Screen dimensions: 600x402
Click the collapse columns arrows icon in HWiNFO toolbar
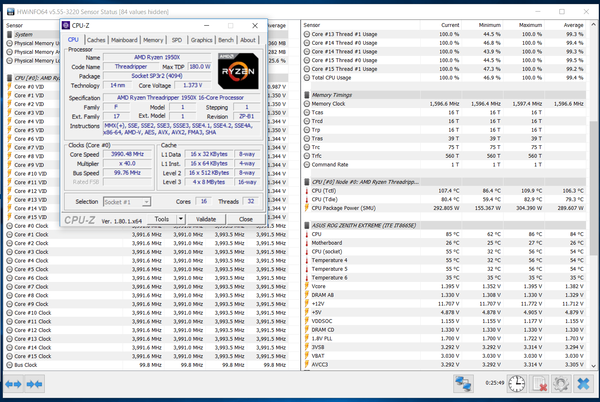pos(34,384)
